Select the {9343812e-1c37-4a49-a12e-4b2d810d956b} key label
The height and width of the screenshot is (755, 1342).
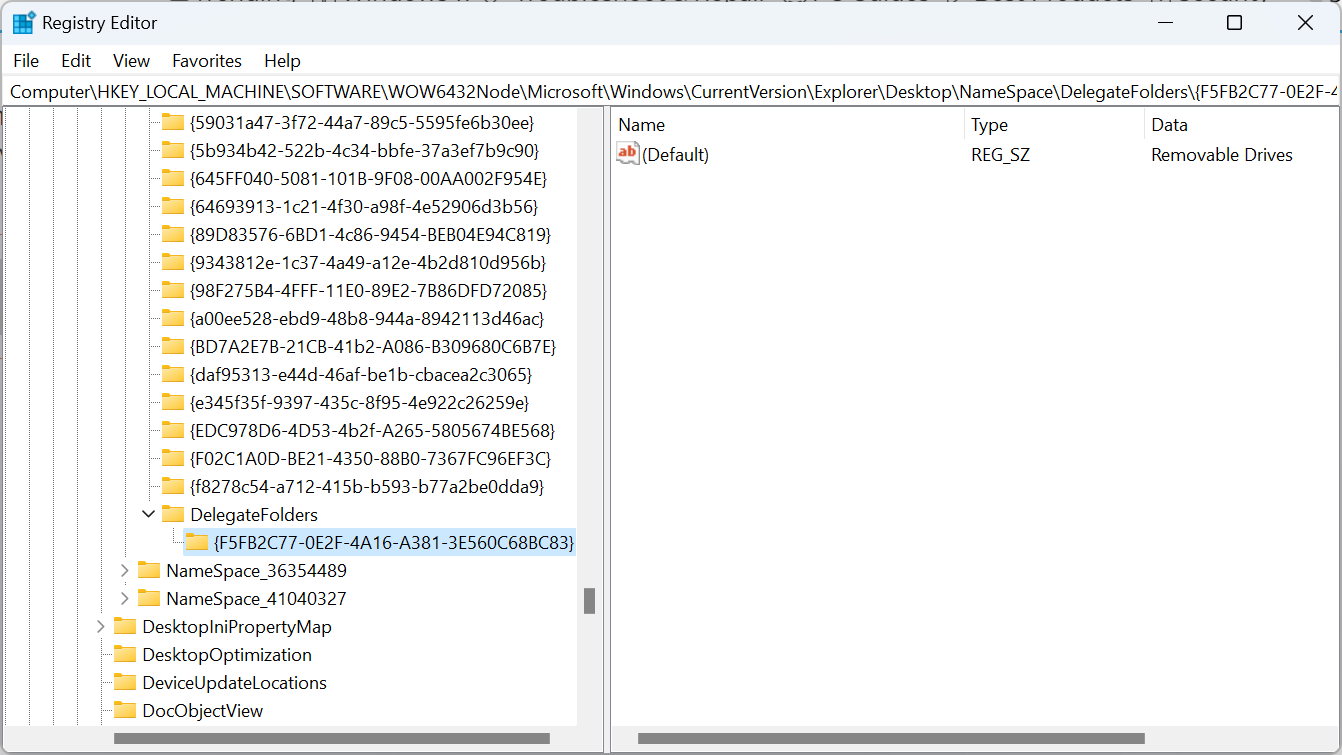tap(368, 263)
